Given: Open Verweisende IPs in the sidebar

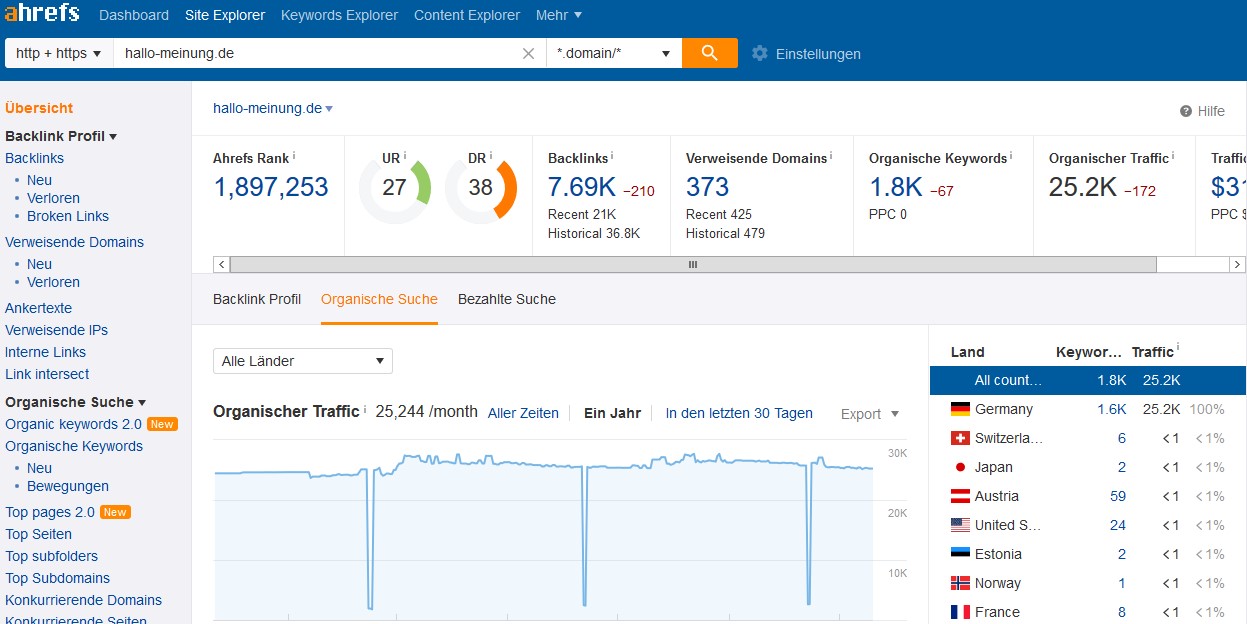Looking at the screenshot, I should tap(56, 330).
